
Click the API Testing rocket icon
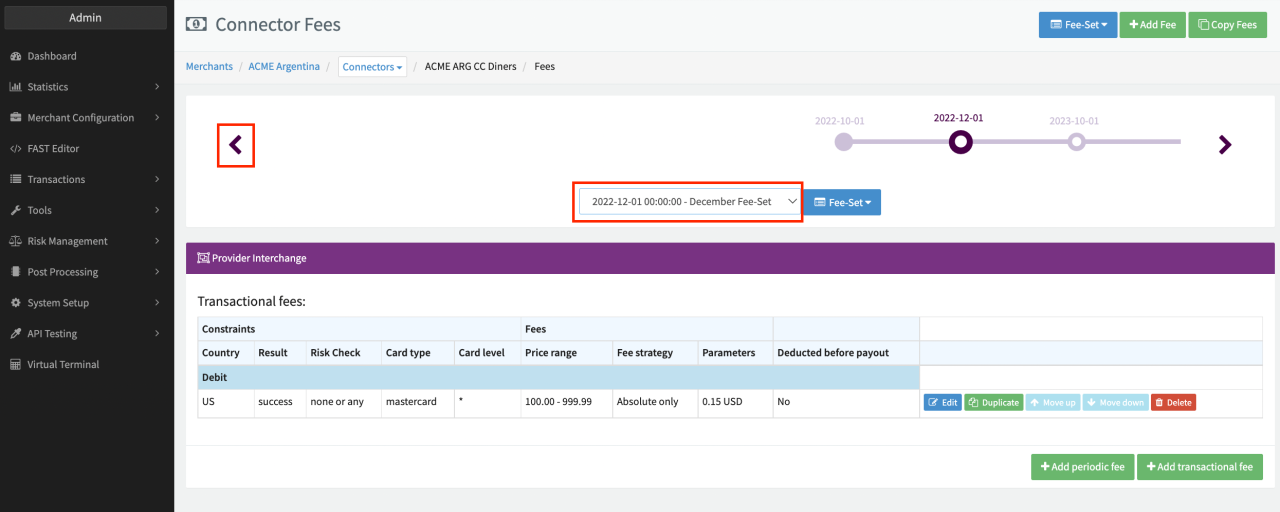click(16, 334)
